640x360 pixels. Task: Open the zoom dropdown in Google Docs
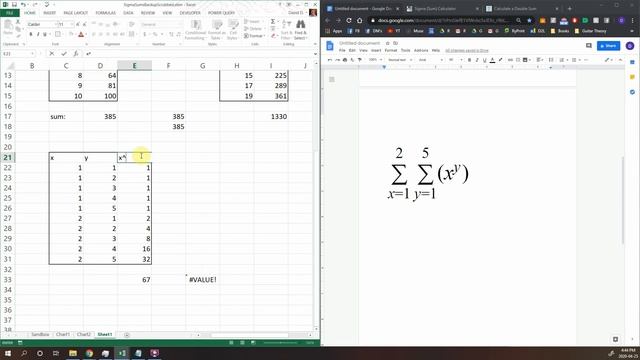(x=375, y=60)
